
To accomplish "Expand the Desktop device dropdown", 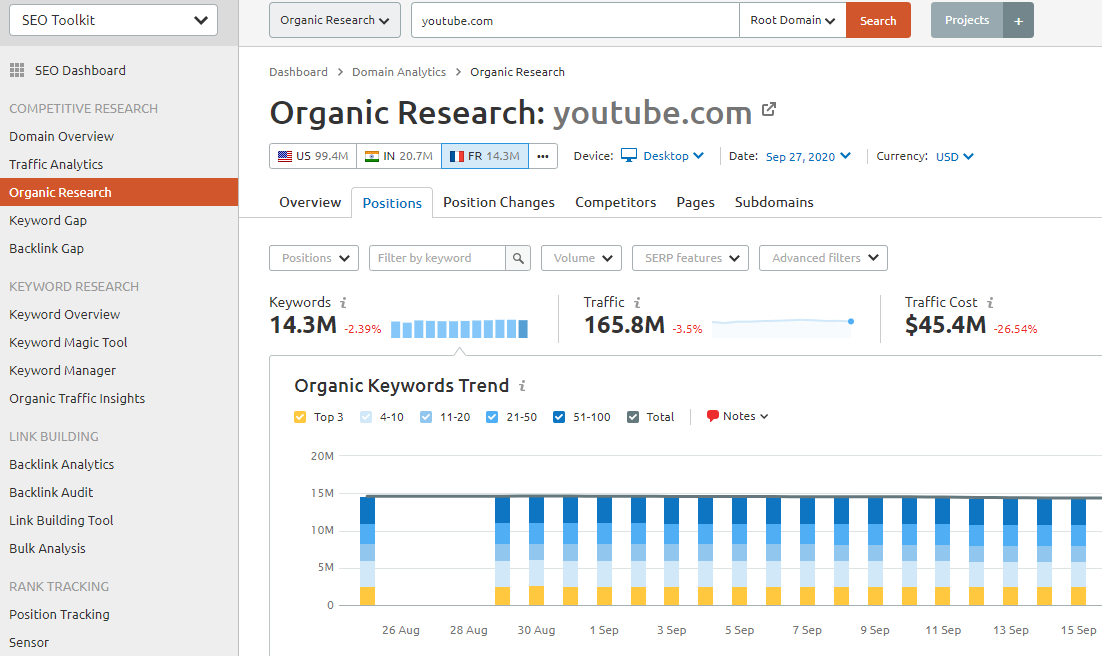I will point(673,156).
